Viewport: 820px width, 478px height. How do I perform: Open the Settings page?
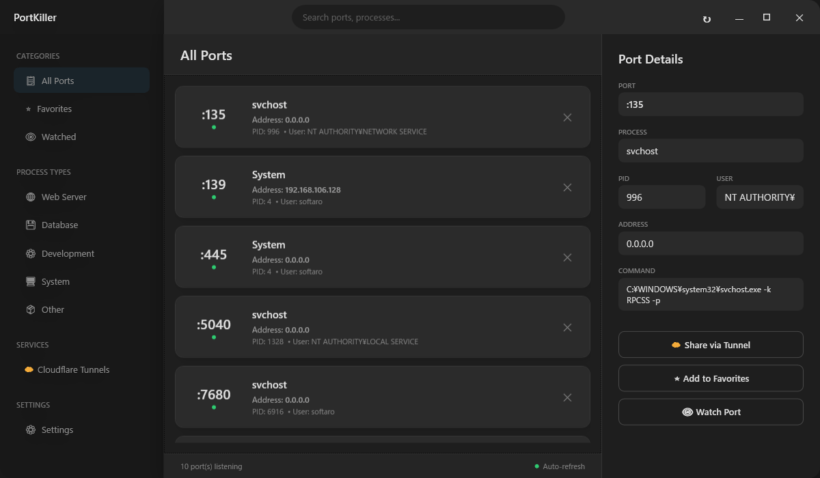56,430
